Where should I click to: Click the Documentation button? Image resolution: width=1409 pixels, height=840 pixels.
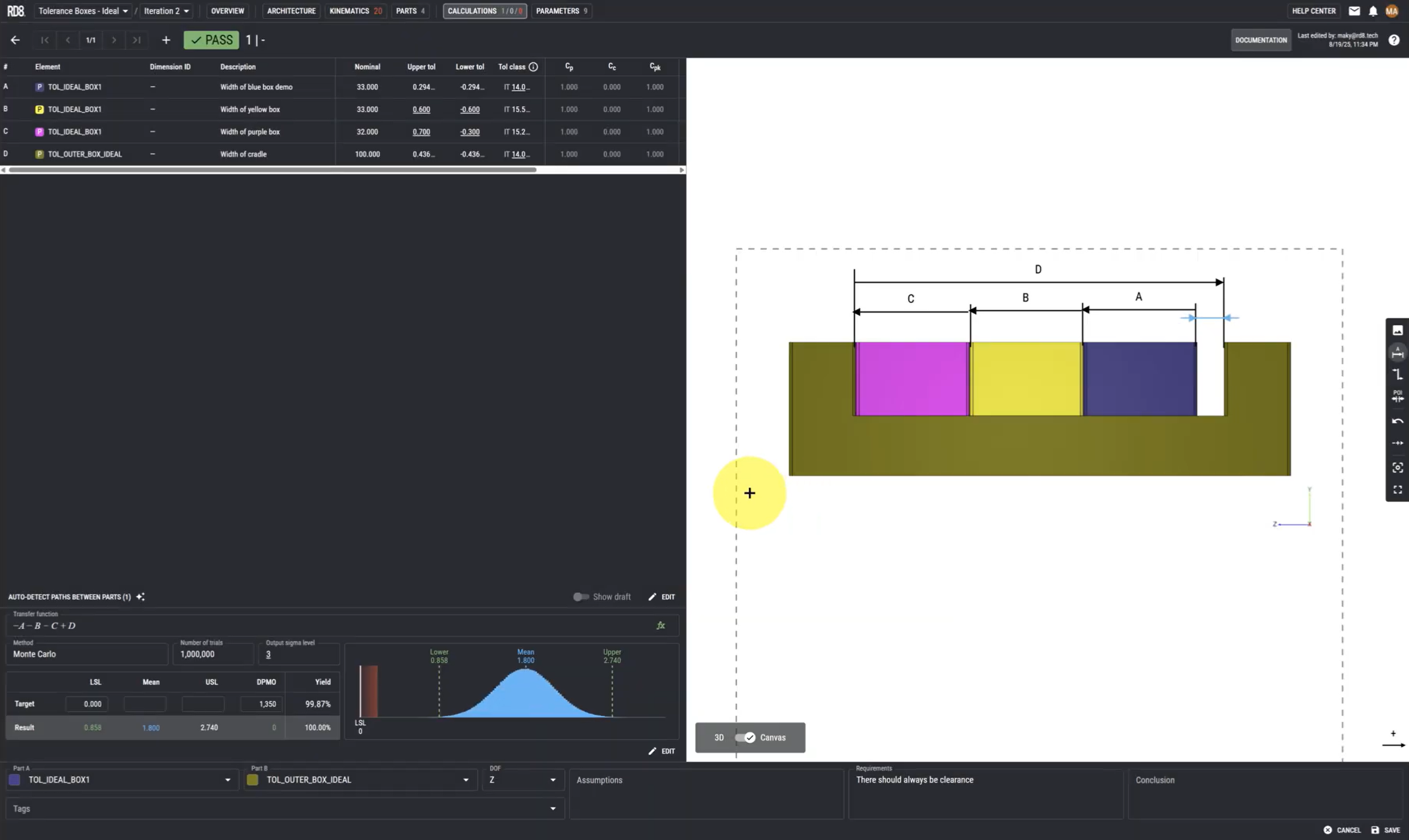[x=1260, y=40]
